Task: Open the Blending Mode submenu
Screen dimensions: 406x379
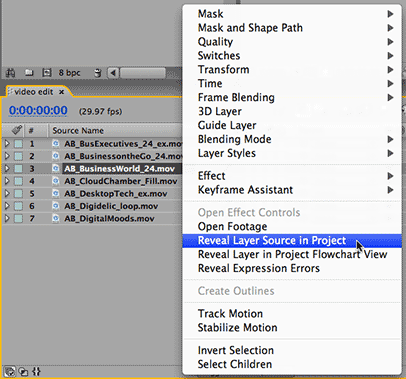Action: tap(292, 139)
